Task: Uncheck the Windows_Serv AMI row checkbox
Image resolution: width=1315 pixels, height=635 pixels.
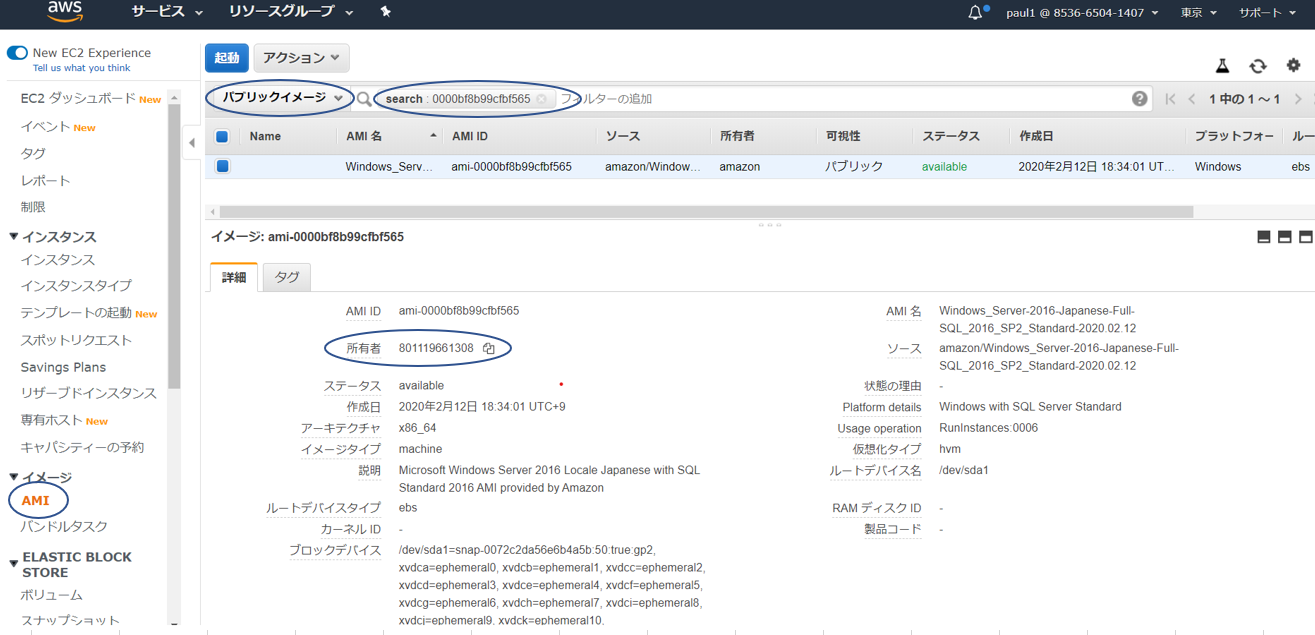Action: 222,166
